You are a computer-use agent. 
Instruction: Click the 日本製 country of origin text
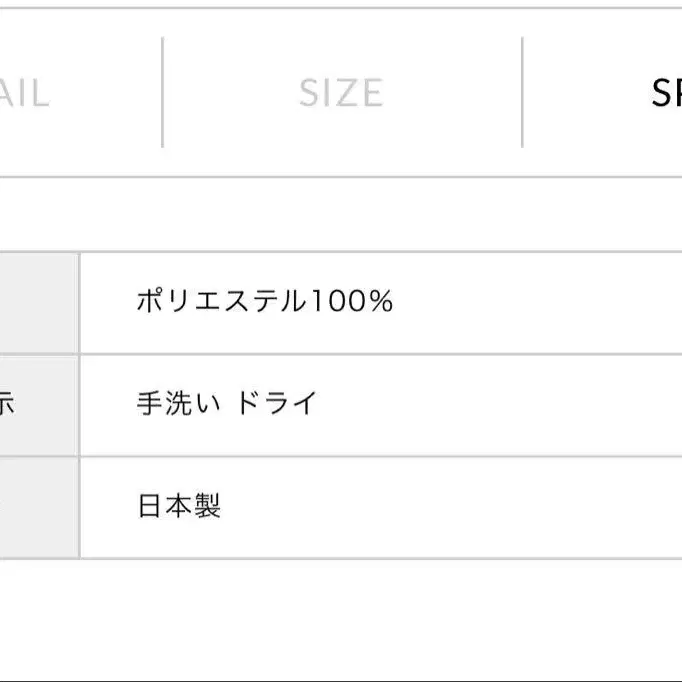(x=179, y=506)
